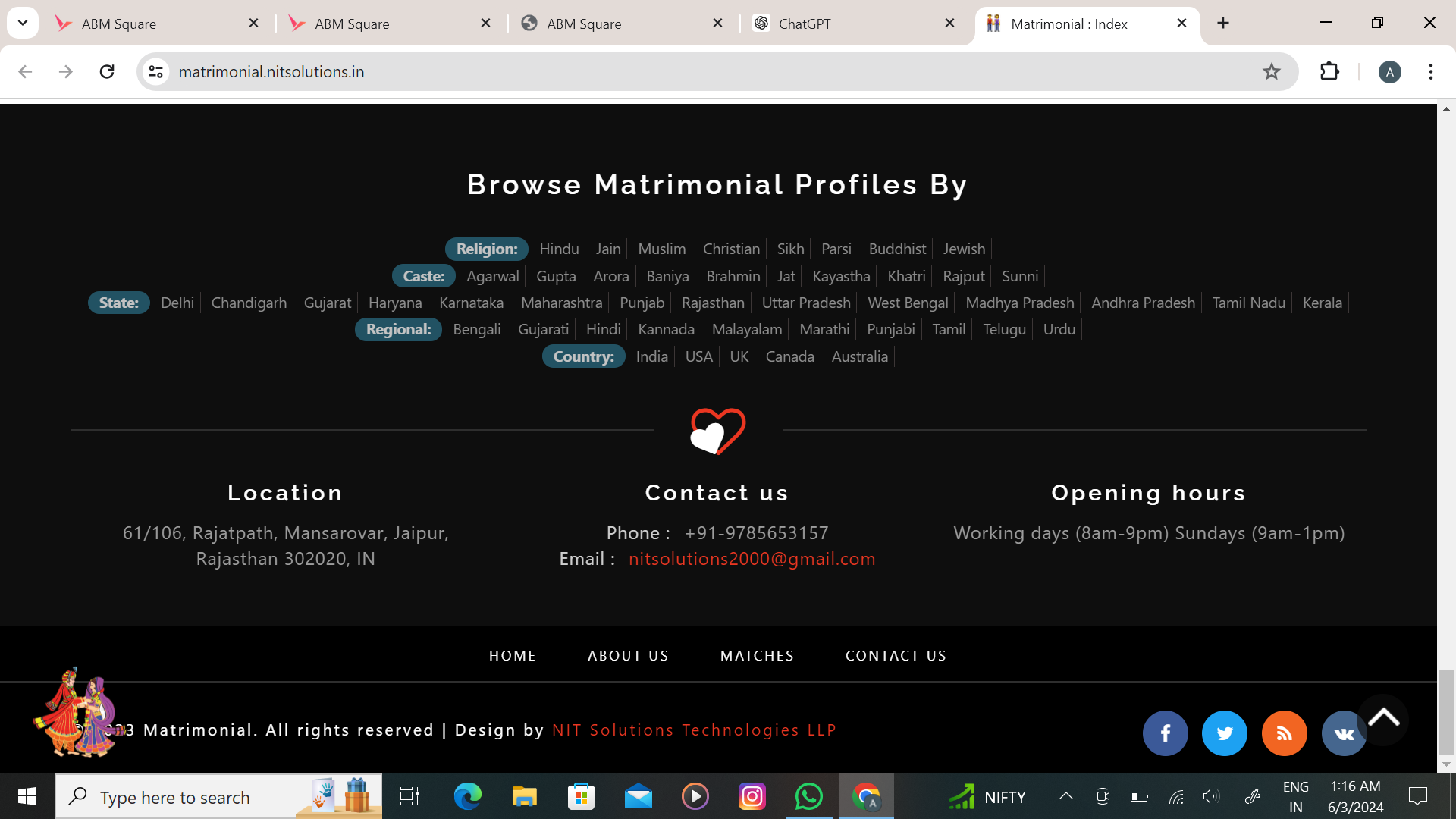Viewport: 1456px width, 819px height.
Task: Click the scroll-to-top arrow button
Action: [1383, 717]
